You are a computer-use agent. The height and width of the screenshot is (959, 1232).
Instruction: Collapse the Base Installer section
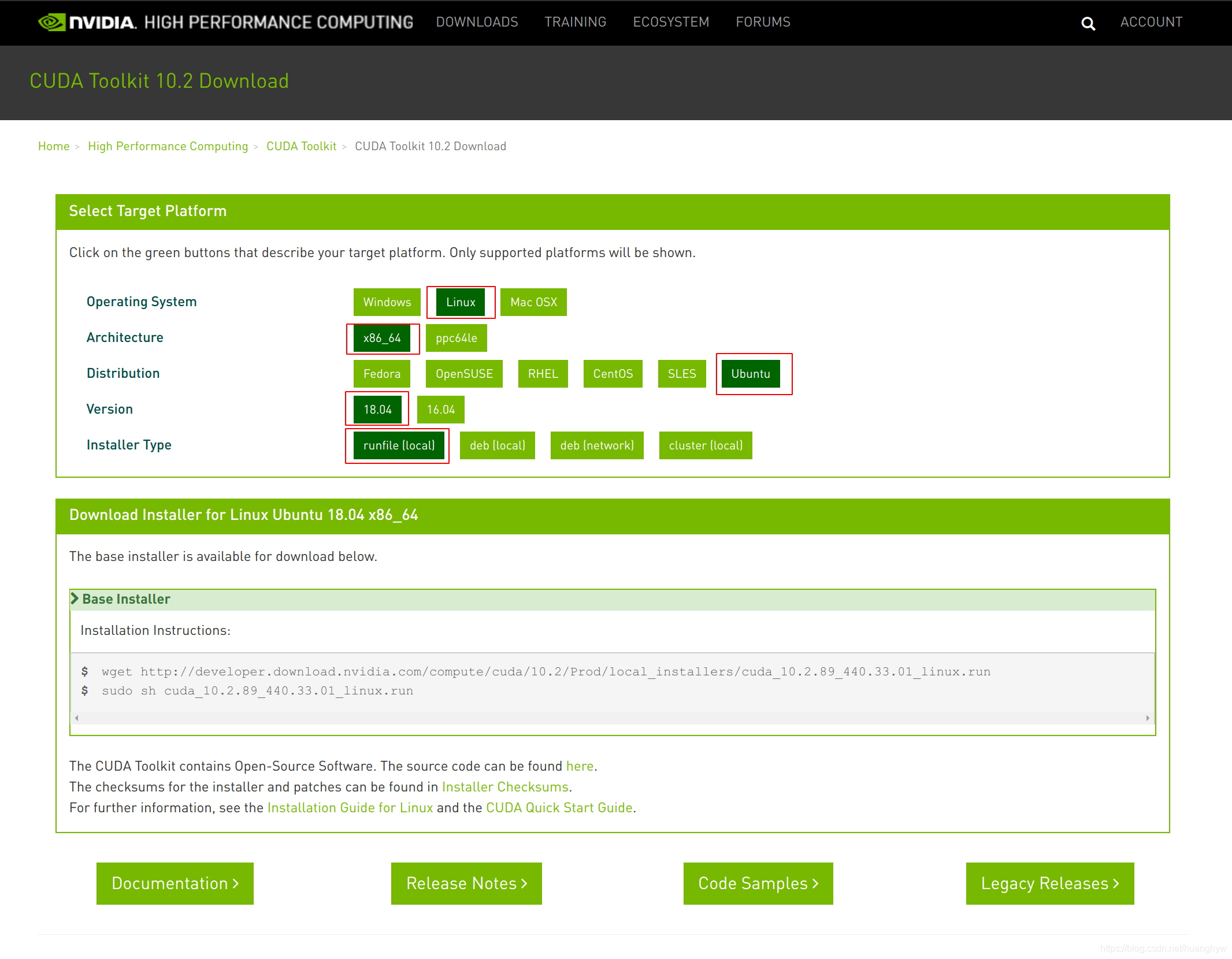[x=125, y=599]
